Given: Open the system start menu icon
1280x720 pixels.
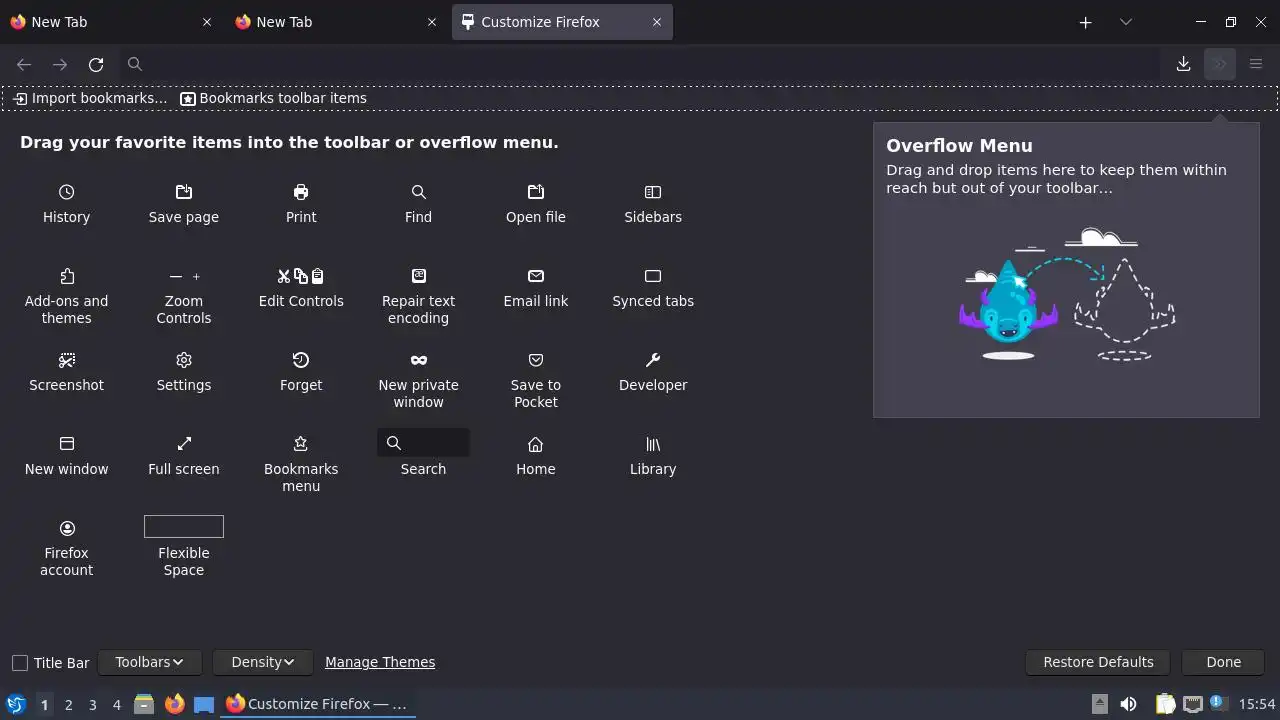Looking at the screenshot, I should click(x=15, y=704).
